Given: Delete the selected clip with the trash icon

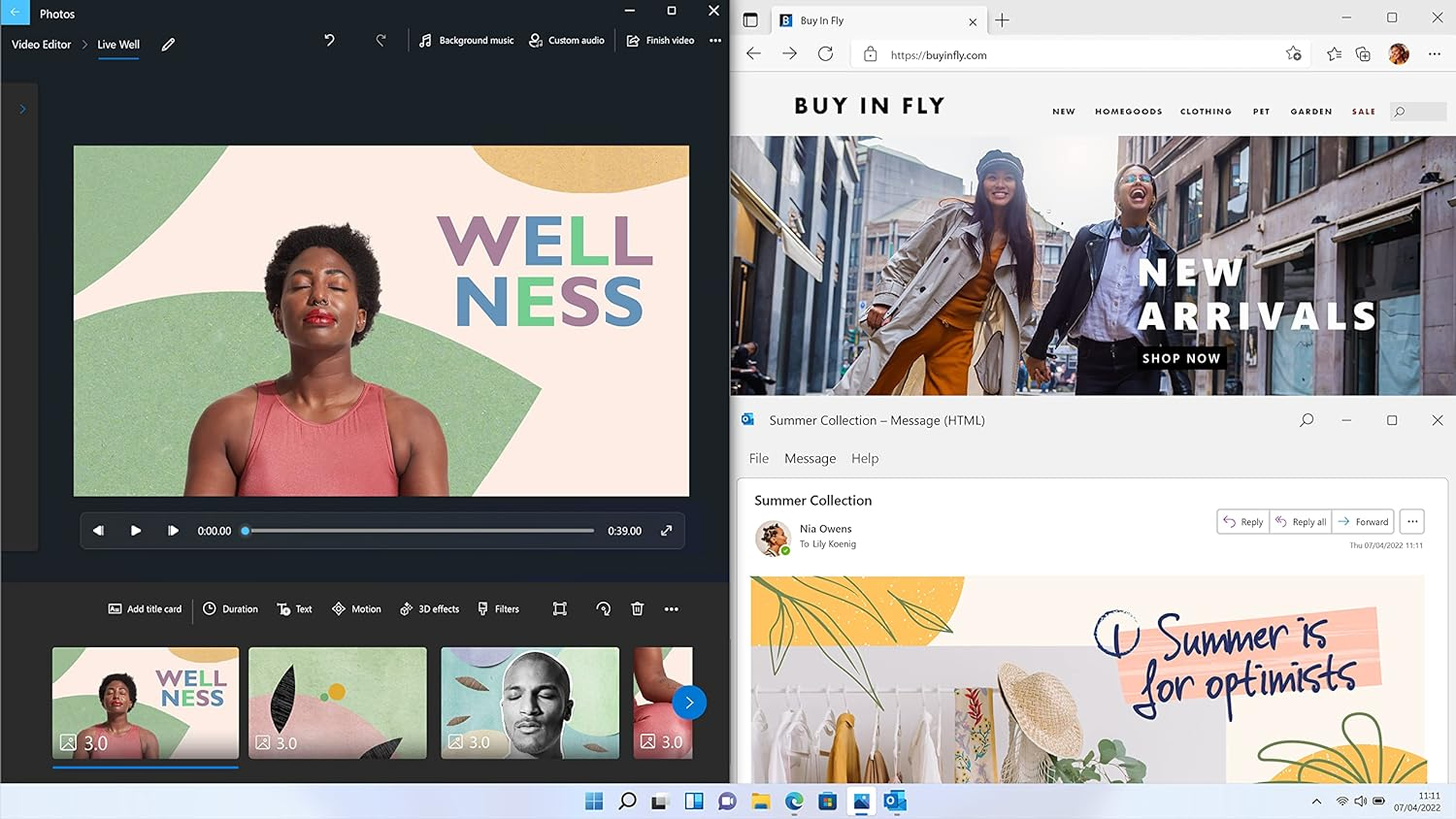Looking at the screenshot, I should 637,608.
